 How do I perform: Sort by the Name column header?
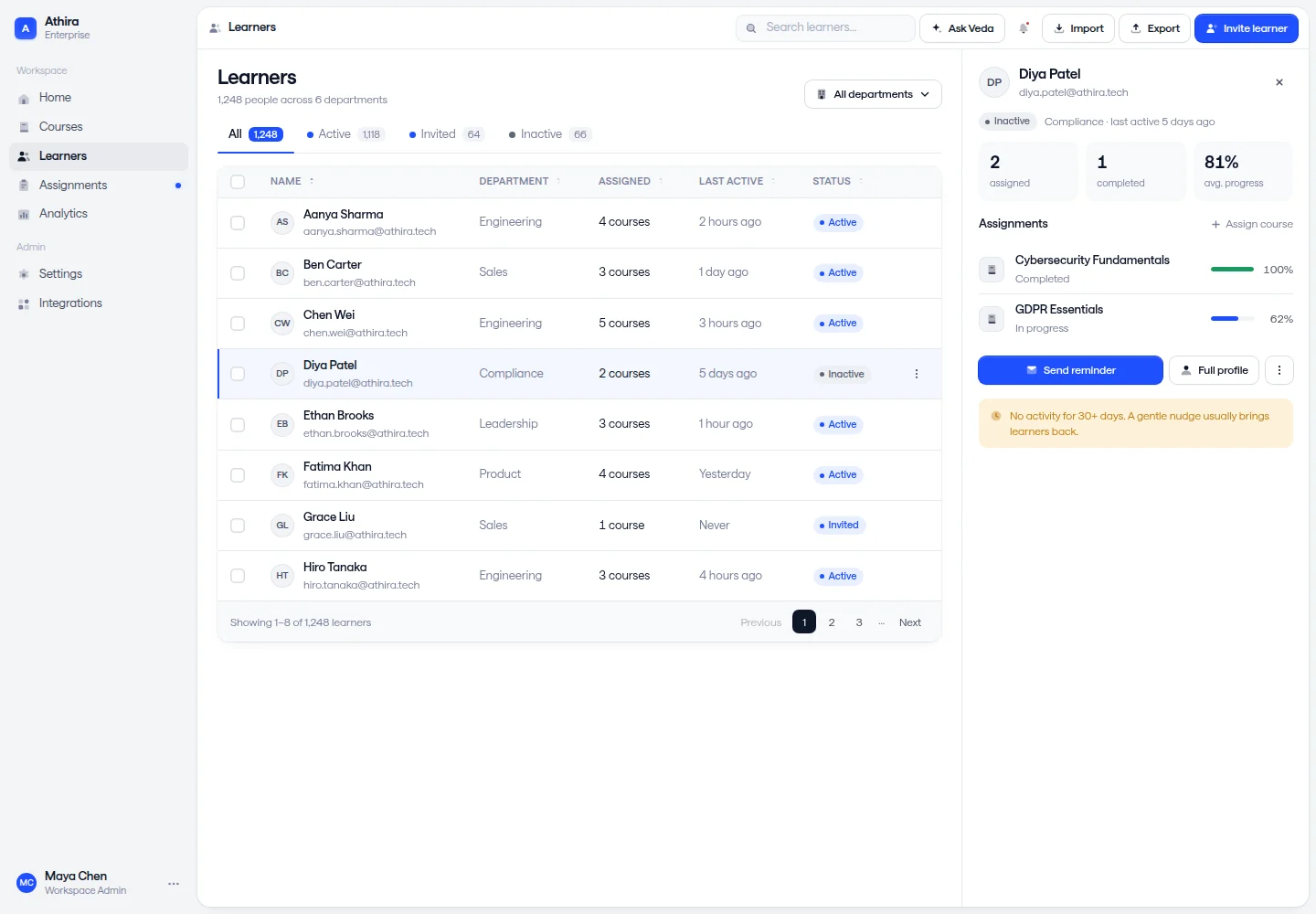(x=292, y=181)
